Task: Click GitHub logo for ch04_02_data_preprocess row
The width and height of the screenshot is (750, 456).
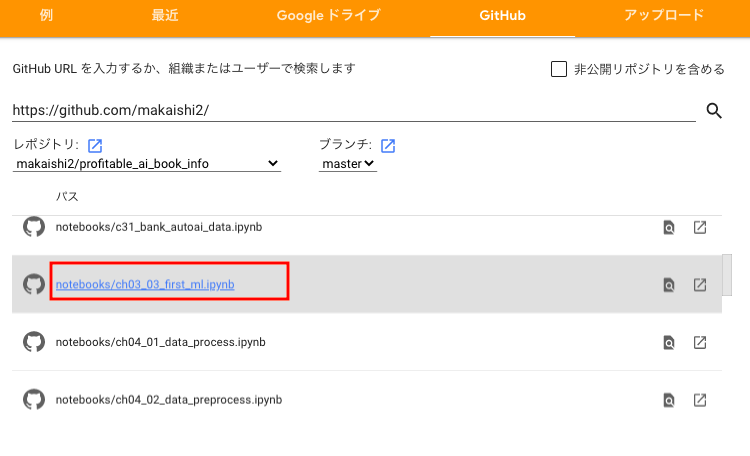Action: click(x=34, y=400)
